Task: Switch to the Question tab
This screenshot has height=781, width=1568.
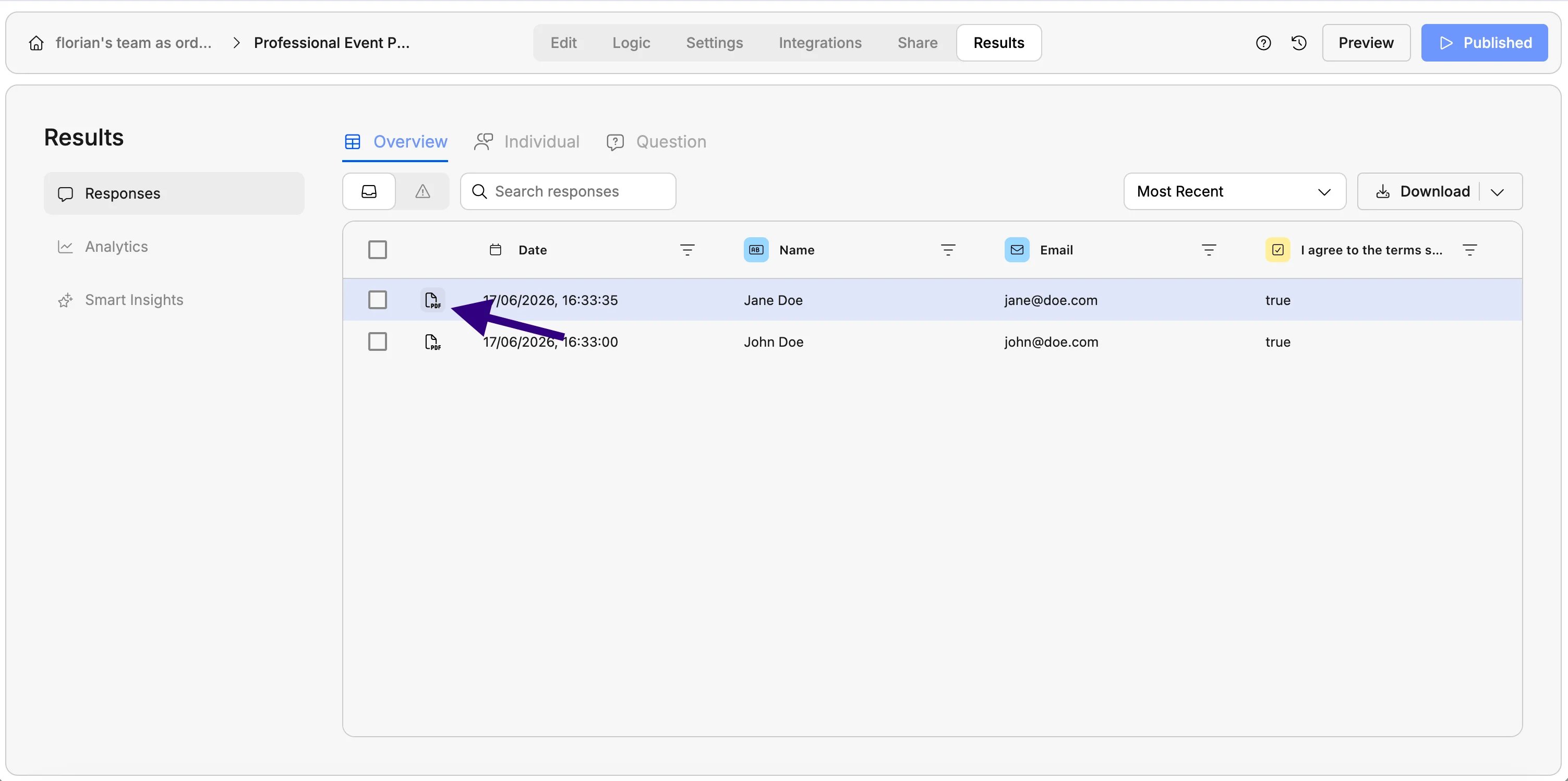Action: point(657,142)
